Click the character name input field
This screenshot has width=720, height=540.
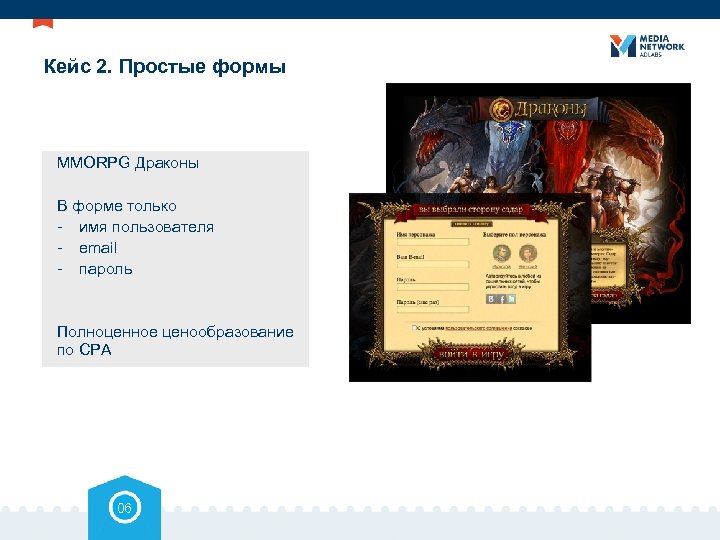(433, 242)
